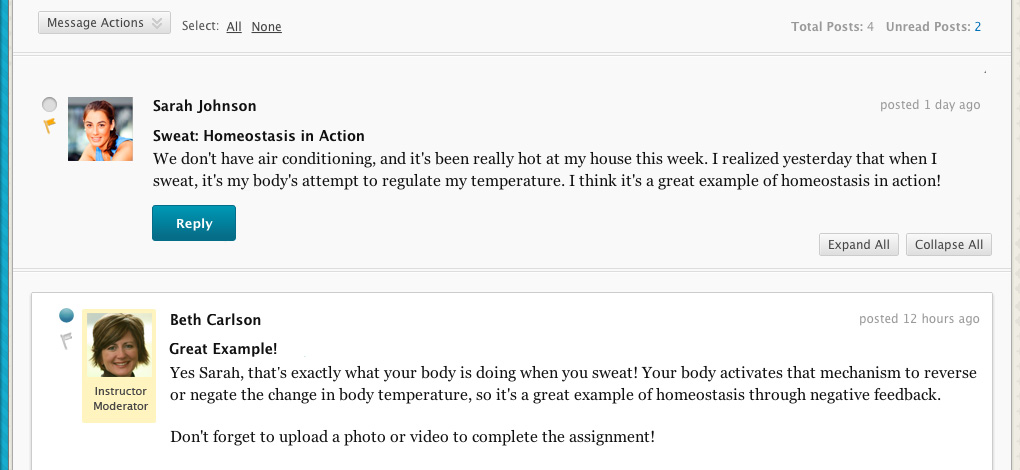Click the None selection link
The height and width of the screenshot is (470, 1020).
coord(266,27)
